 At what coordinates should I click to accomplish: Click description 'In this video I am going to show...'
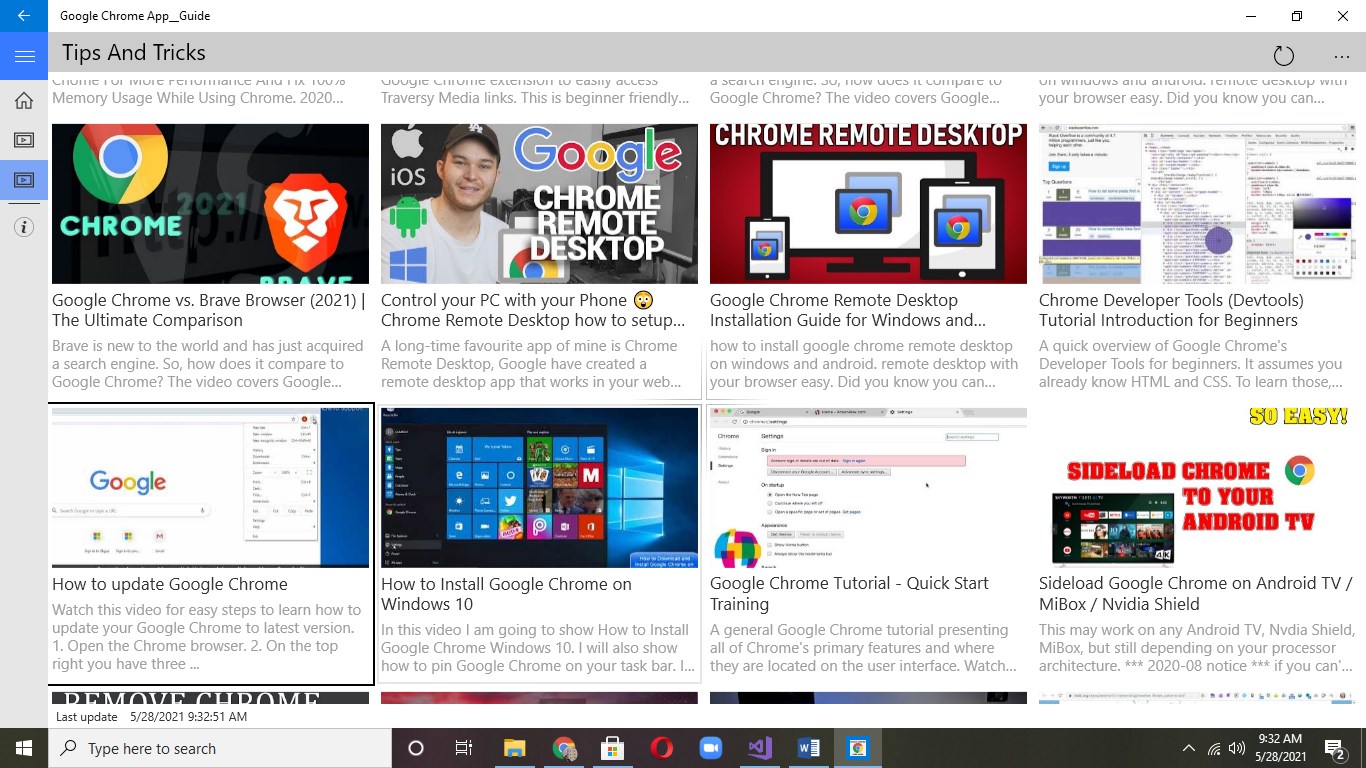tap(538, 648)
